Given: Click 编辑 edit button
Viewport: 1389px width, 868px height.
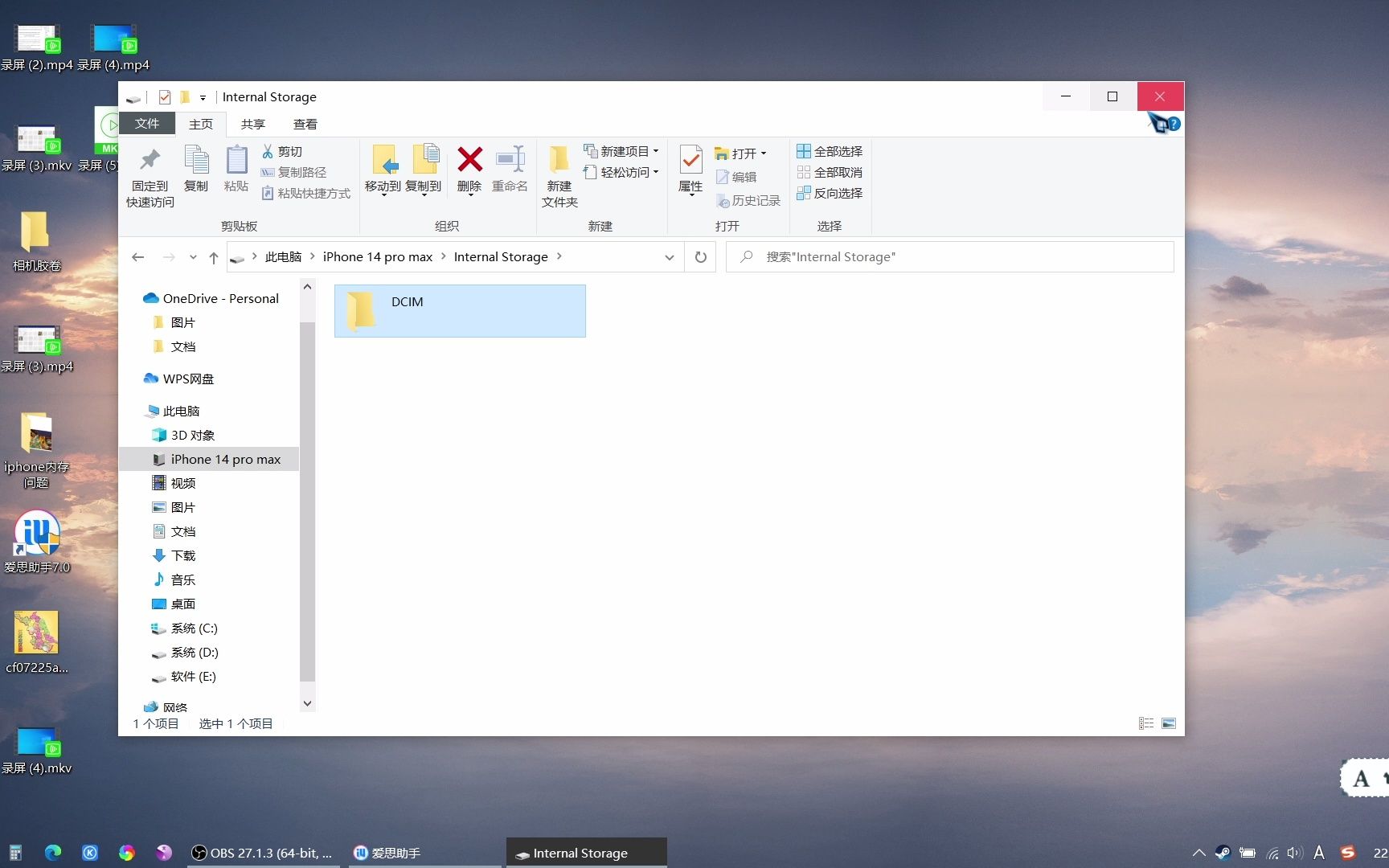Looking at the screenshot, I should [736, 177].
